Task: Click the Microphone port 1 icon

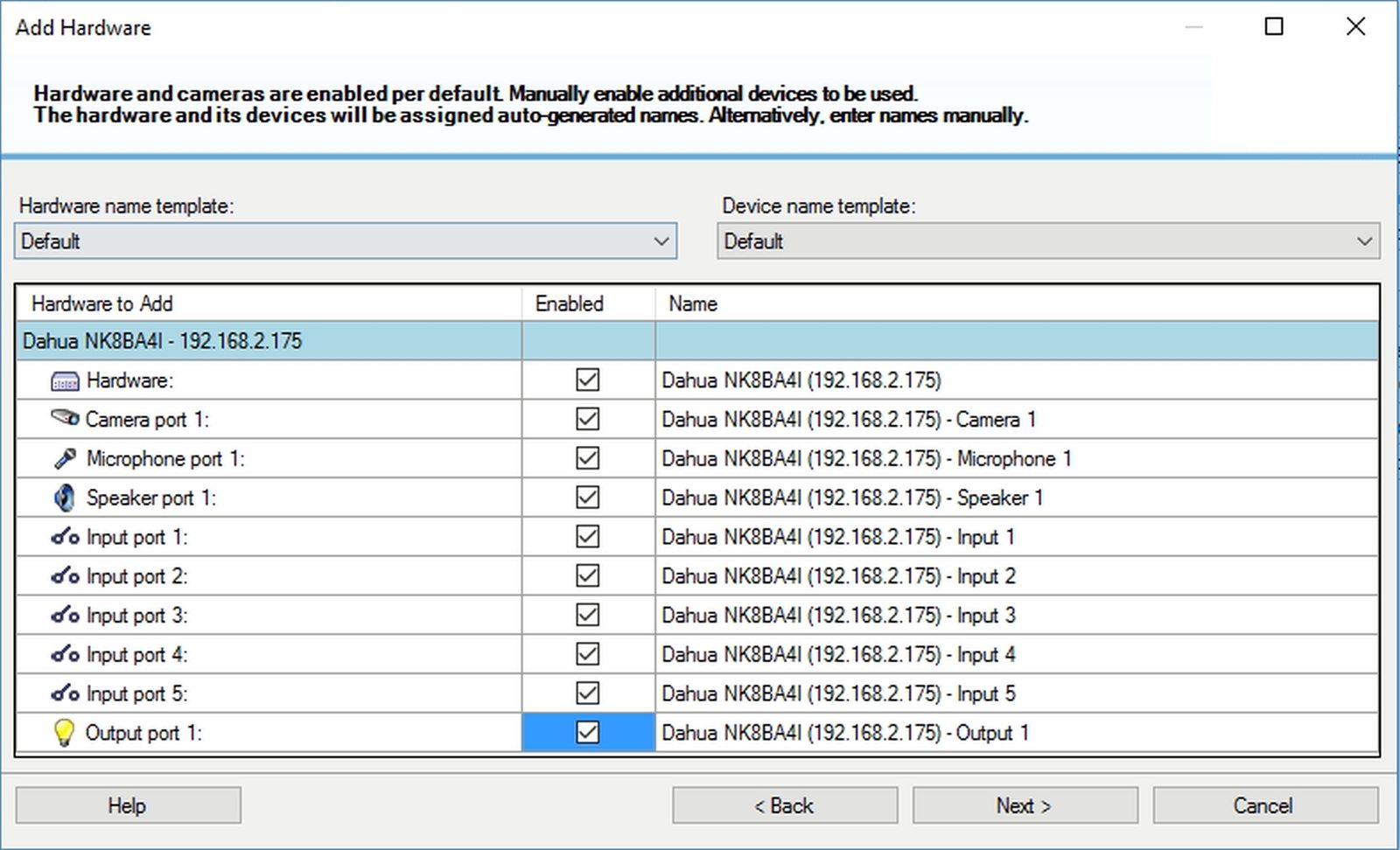Action: tap(65, 458)
